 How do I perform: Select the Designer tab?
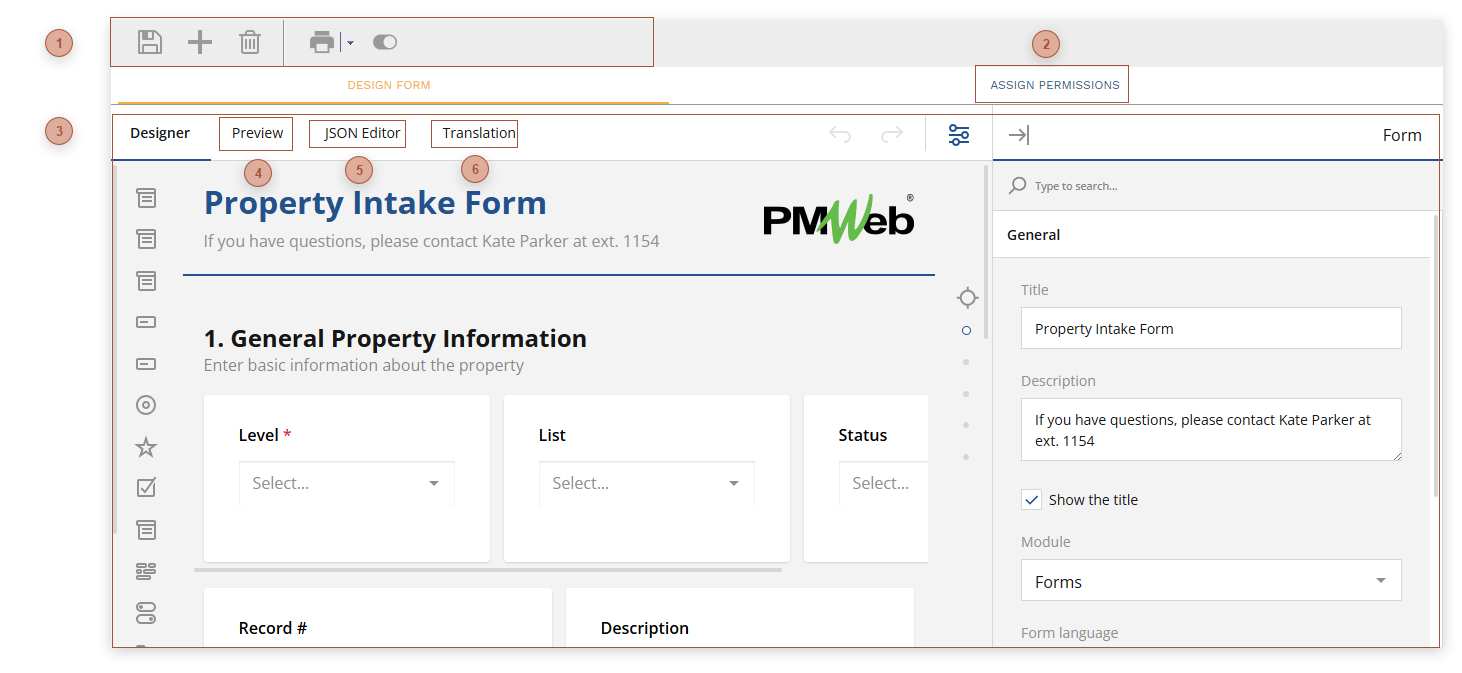[161, 132]
